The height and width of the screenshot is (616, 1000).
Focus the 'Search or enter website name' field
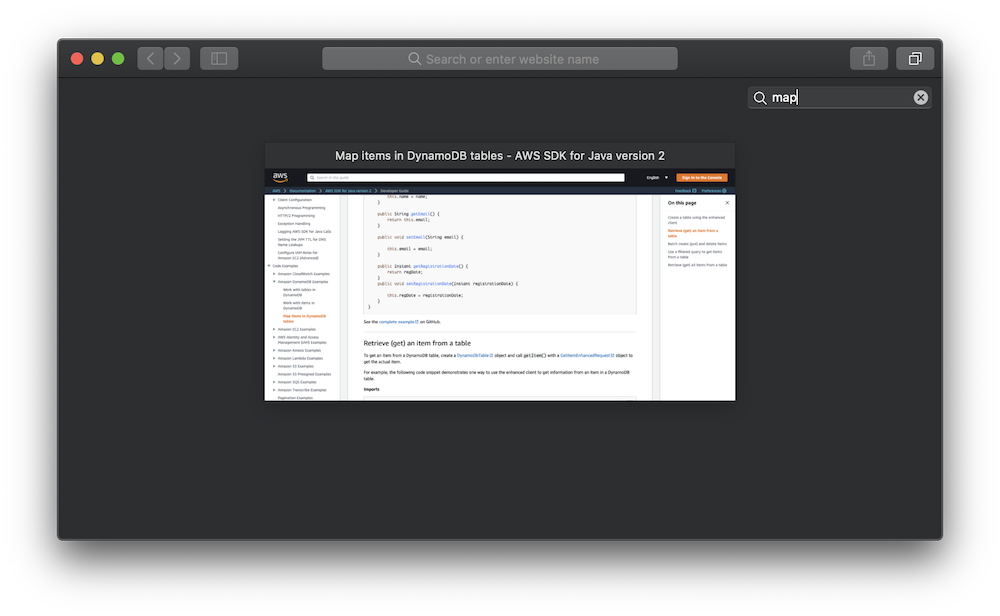500,59
